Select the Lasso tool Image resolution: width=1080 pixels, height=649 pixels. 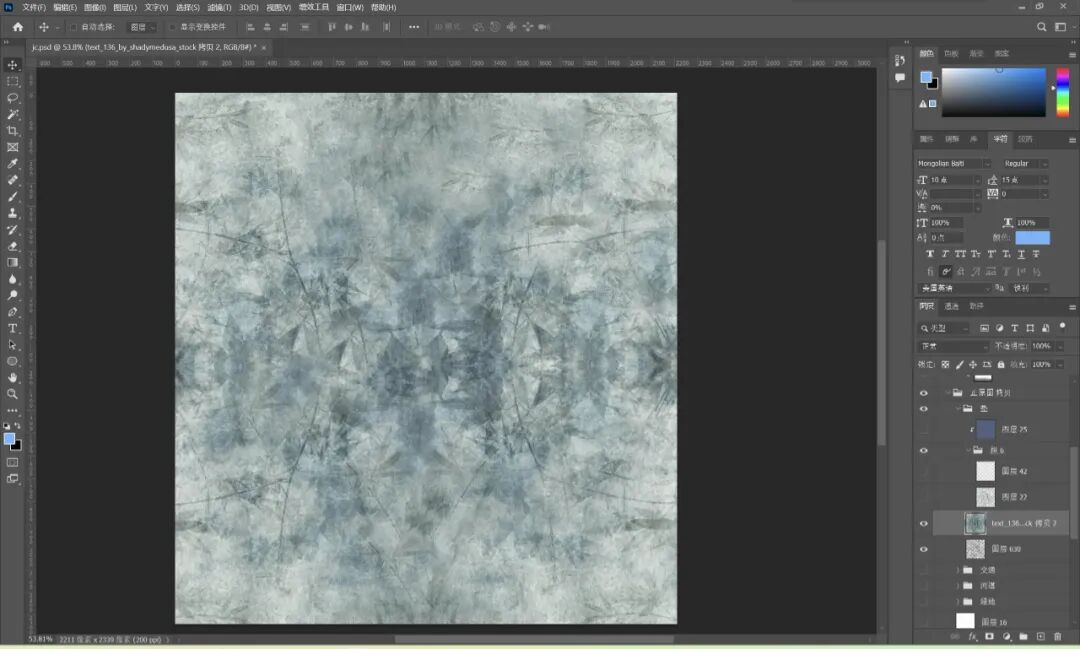tap(12, 98)
